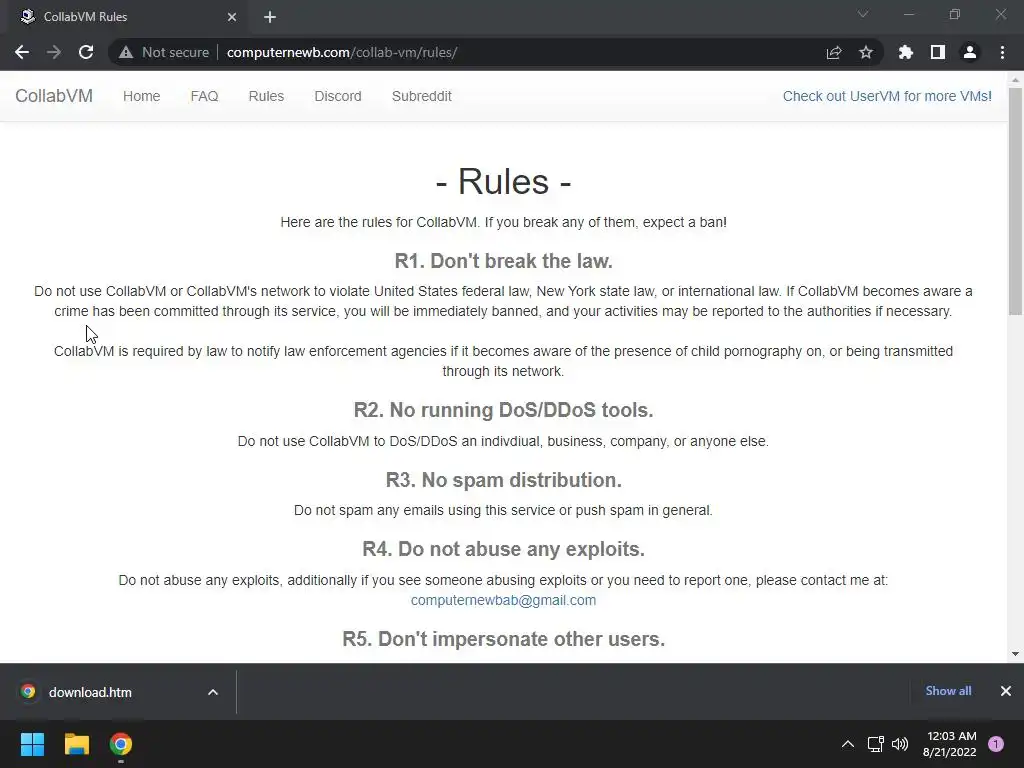This screenshot has height=768, width=1024.
Task: Click the R1. Don't break the law heading
Action: [x=504, y=261]
